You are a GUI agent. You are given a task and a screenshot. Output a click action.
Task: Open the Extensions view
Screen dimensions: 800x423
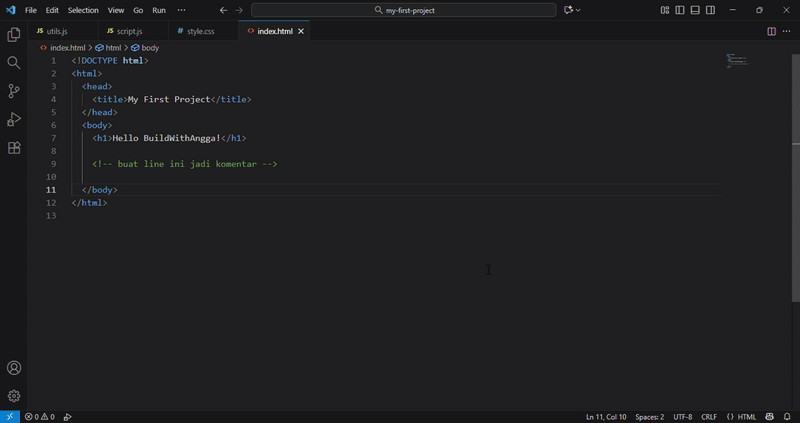point(14,148)
